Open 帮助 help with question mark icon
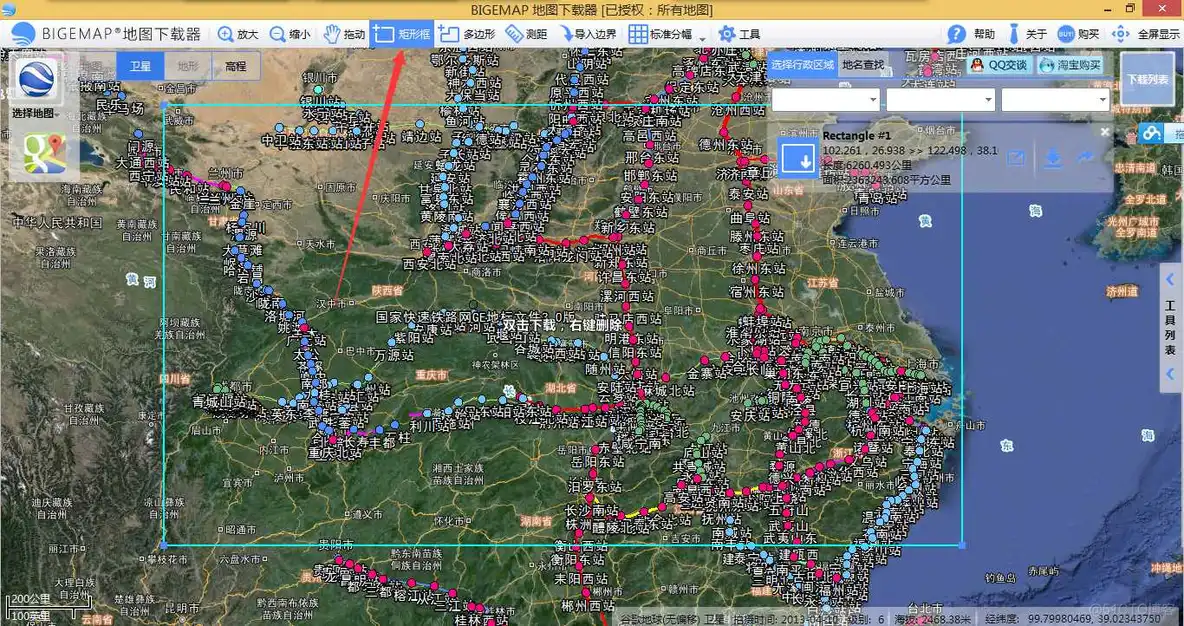 pos(971,34)
